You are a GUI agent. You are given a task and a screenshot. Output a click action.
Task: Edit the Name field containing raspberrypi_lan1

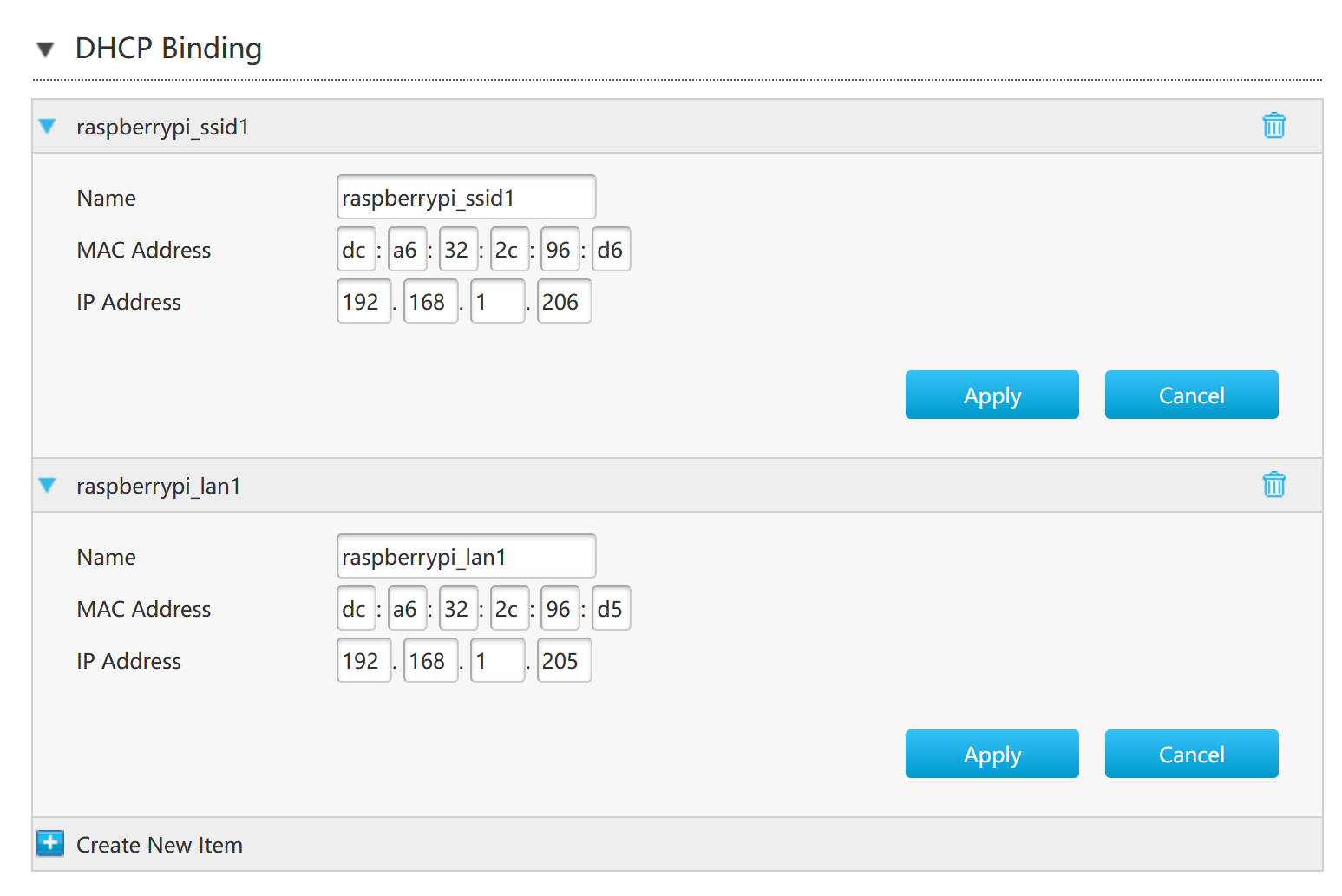[466, 557]
